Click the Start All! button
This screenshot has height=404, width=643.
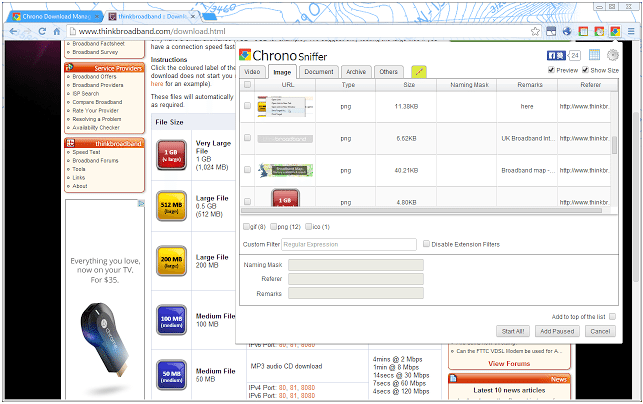pos(513,331)
